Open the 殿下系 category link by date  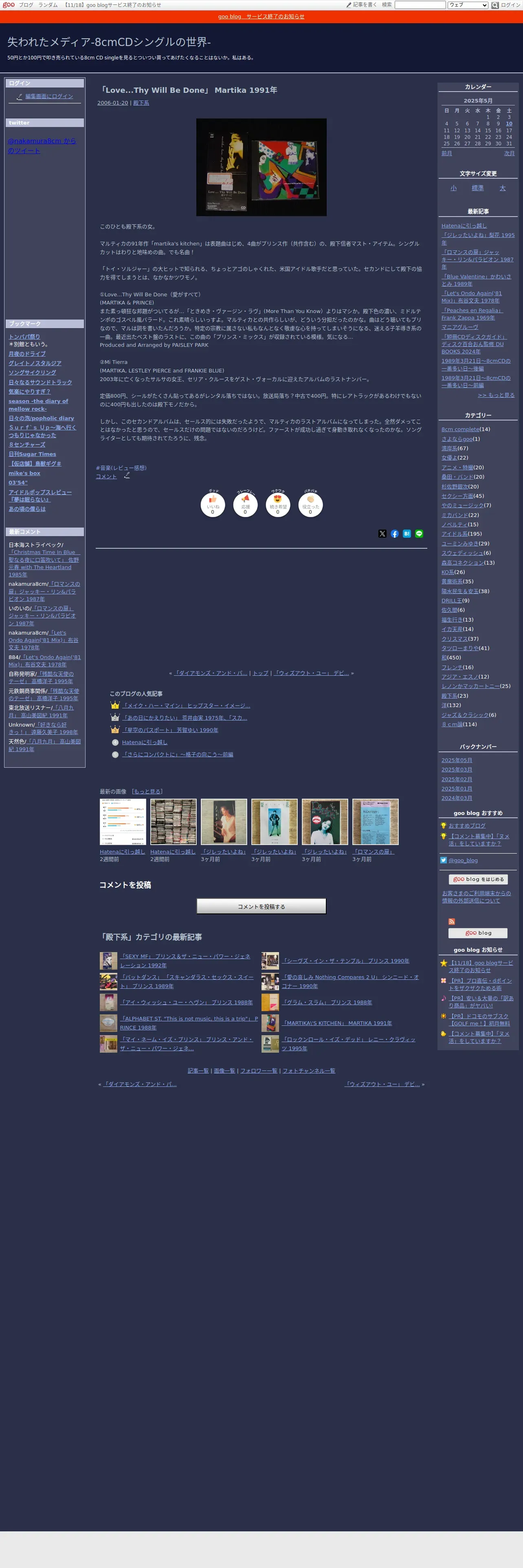[141, 103]
